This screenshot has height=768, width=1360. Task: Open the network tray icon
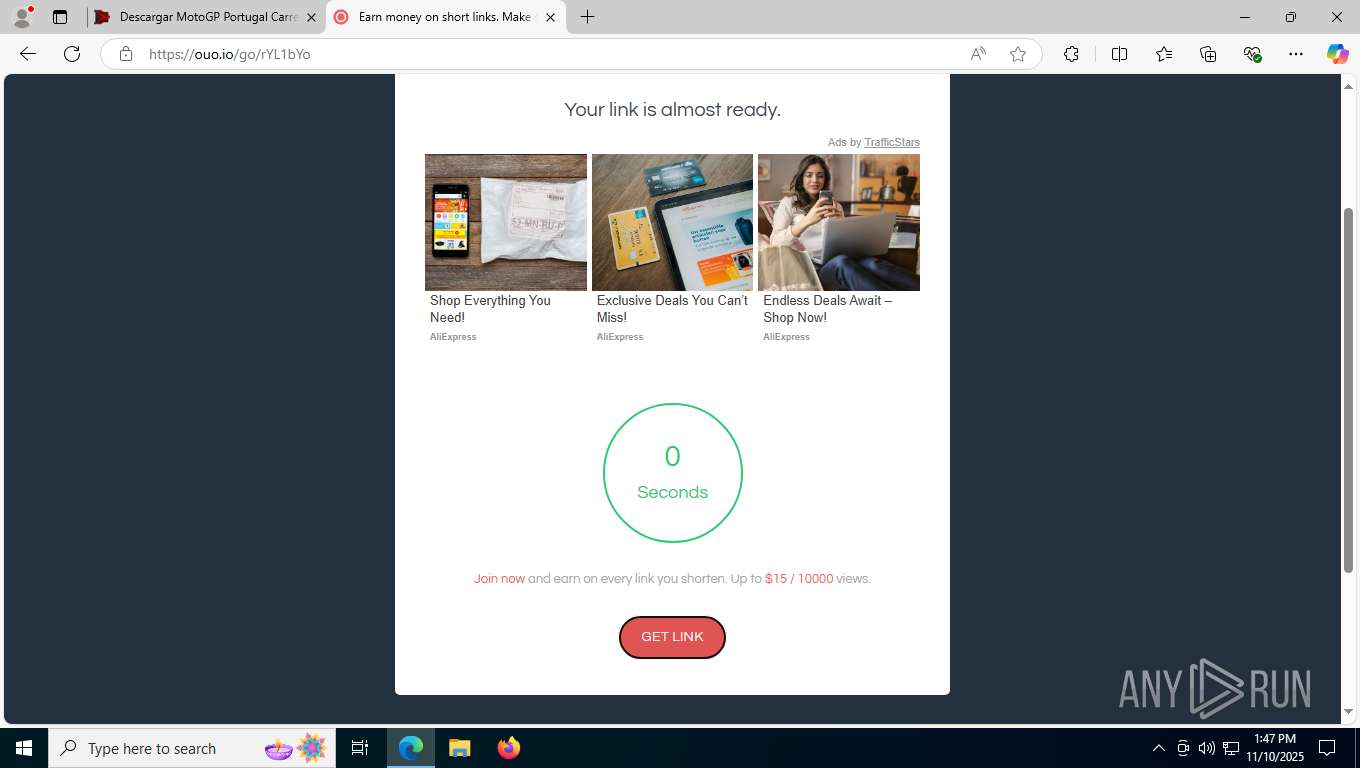click(1231, 748)
